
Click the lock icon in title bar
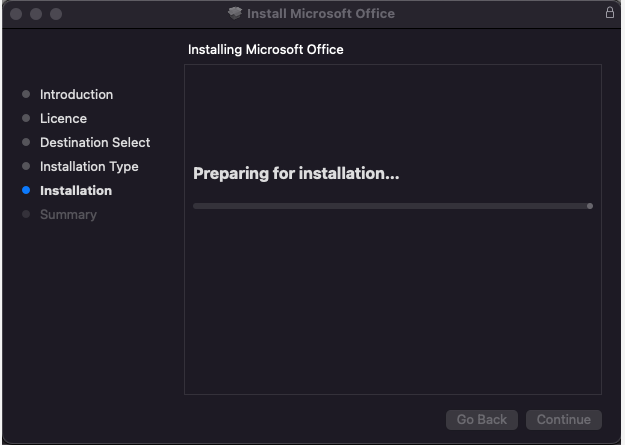click(610, 12)
